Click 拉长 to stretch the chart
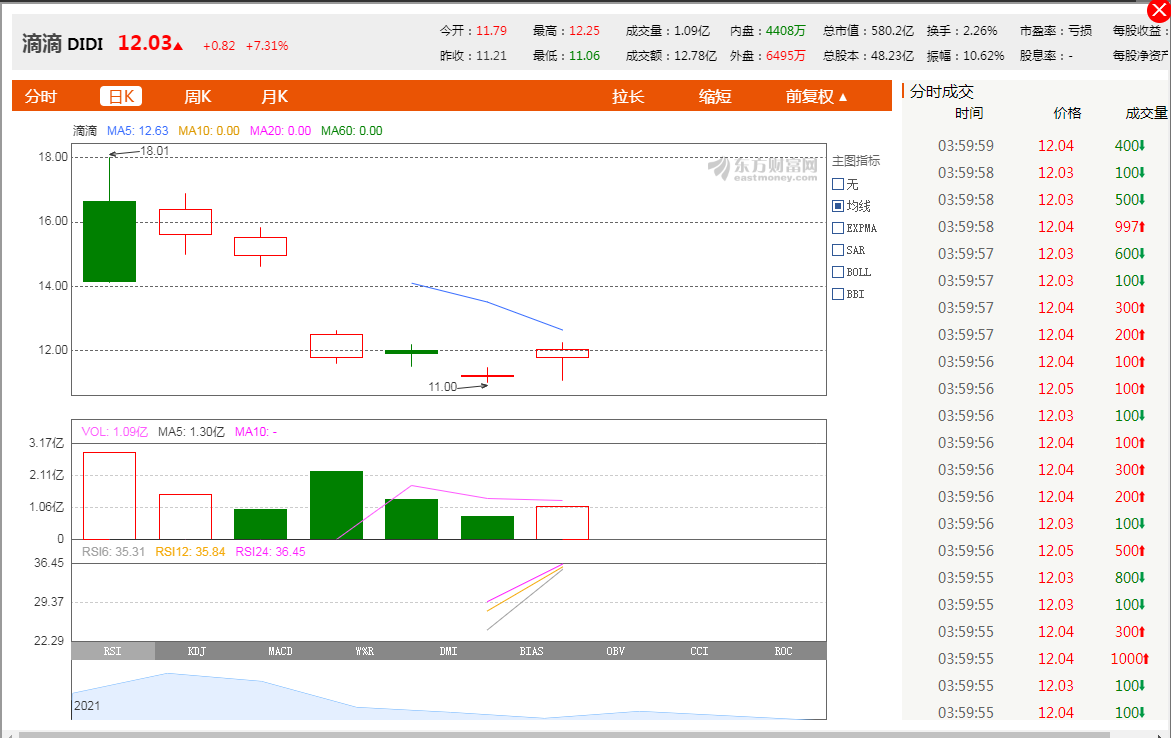Screen dimensions: 1171x738 click(628, 96)
